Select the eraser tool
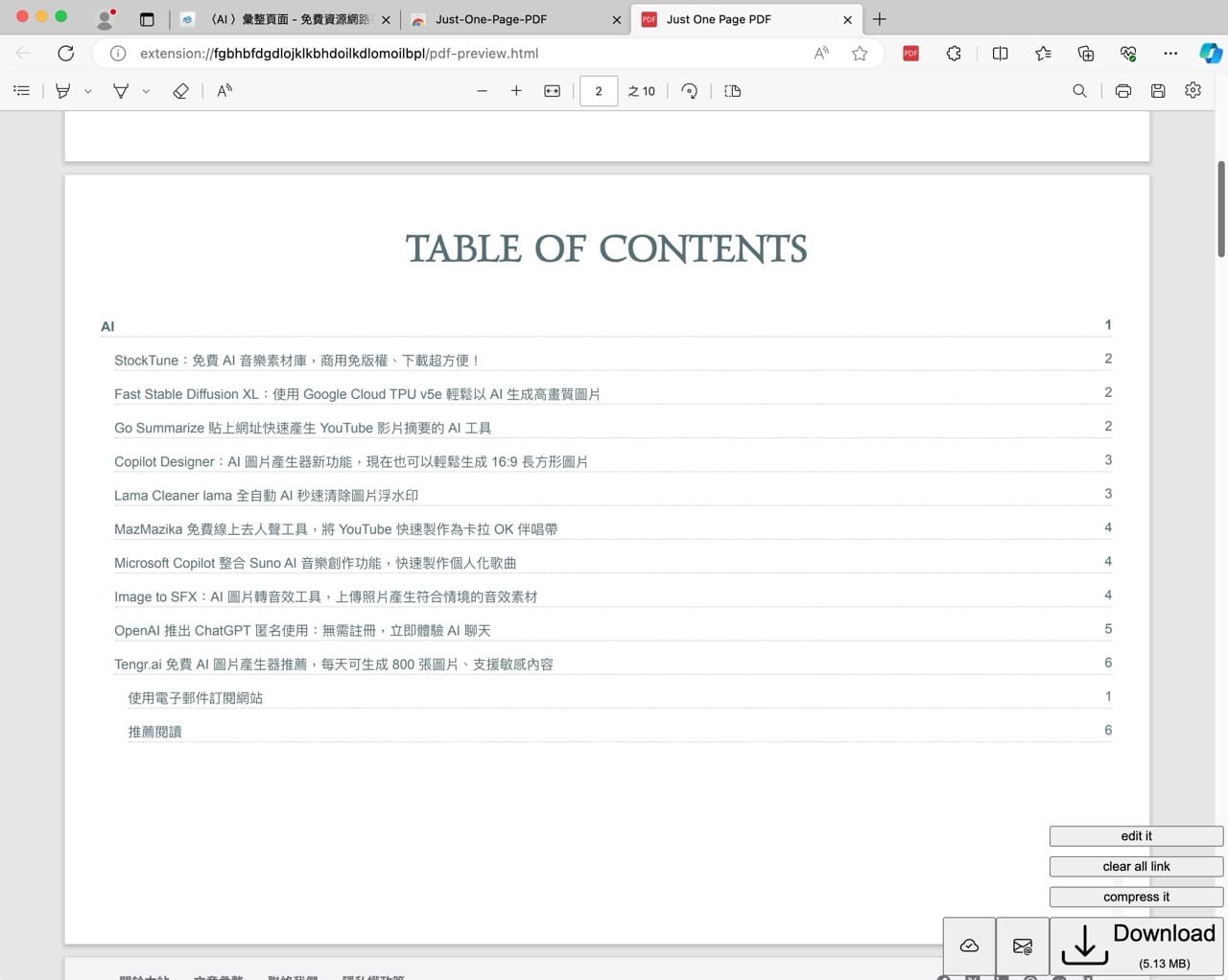1228x980 pixels. point(180,91)
